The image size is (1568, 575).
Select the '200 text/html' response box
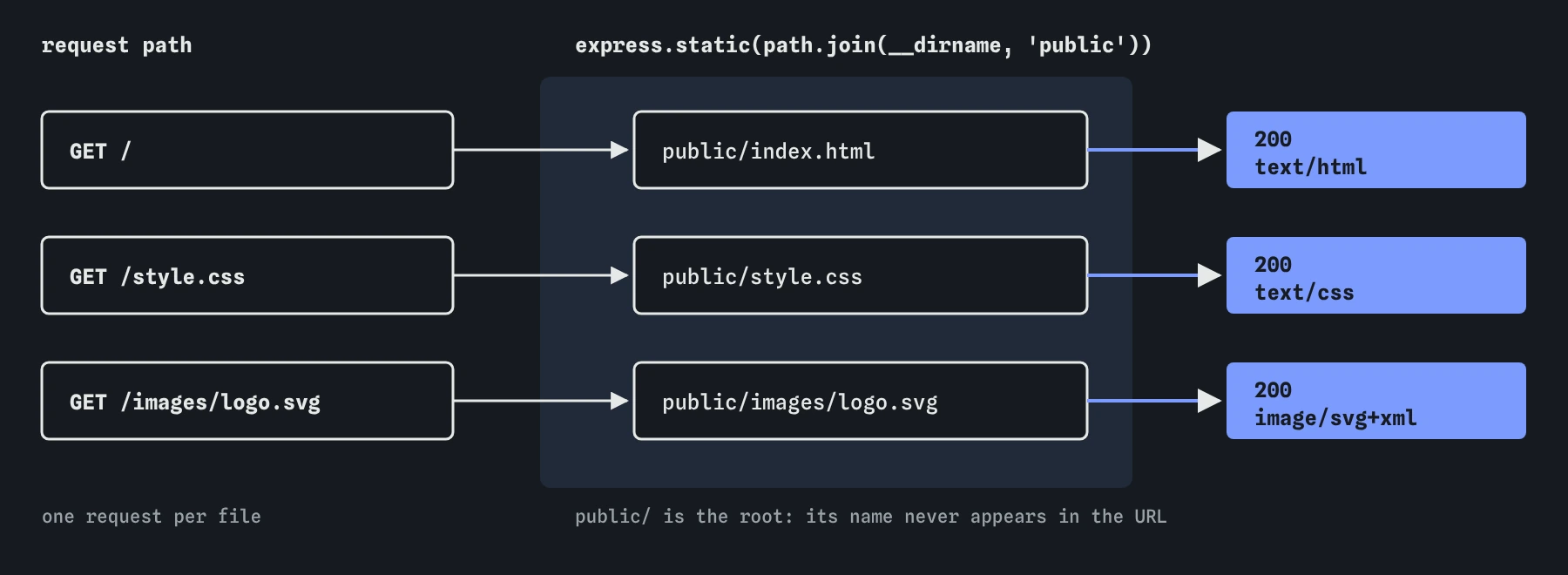[x=1376, y=150]
